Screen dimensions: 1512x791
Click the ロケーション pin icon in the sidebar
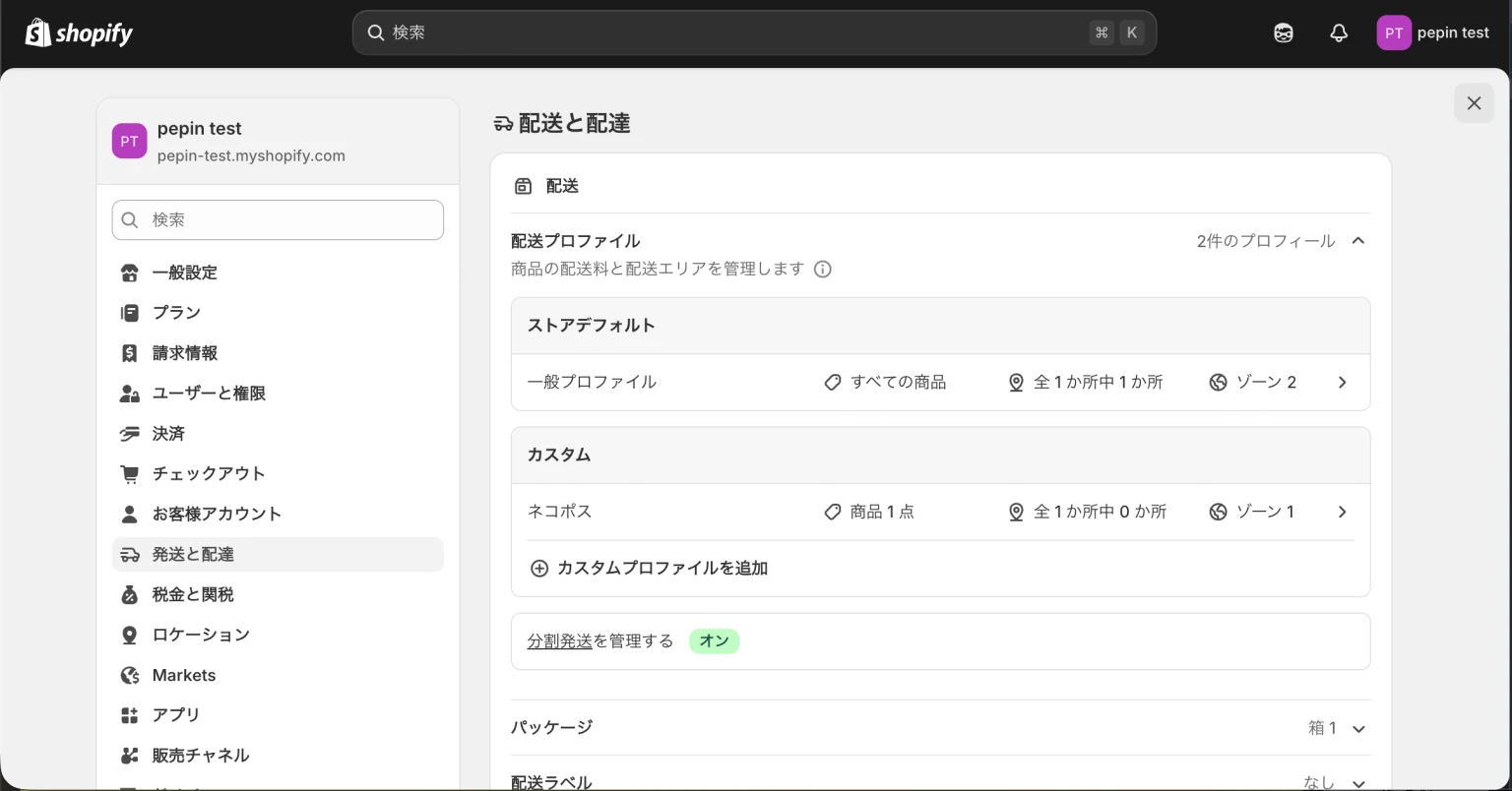point(129,634)
